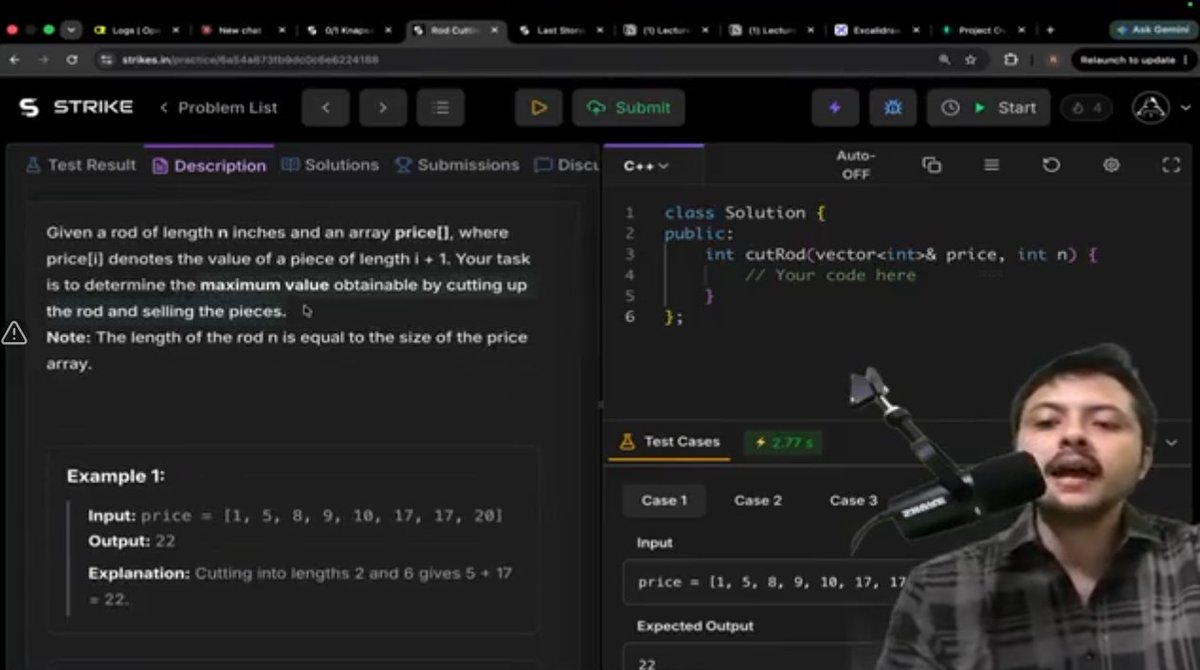Open the C++ language dropdown
Viewport: 1200px width, 670px height.
(x=646, y=166)
